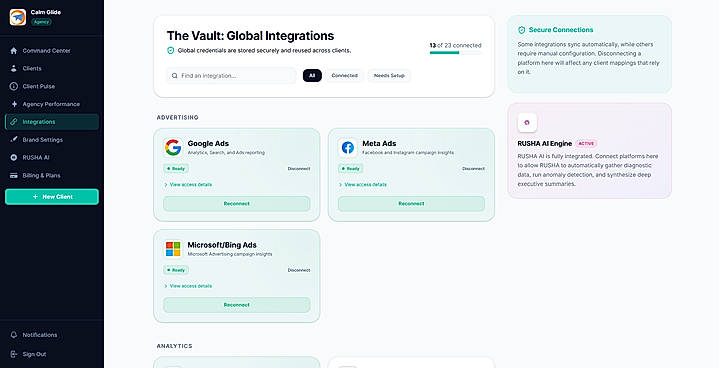
Task: Click the Secure Connections heading
Action: tap(561, 30)
